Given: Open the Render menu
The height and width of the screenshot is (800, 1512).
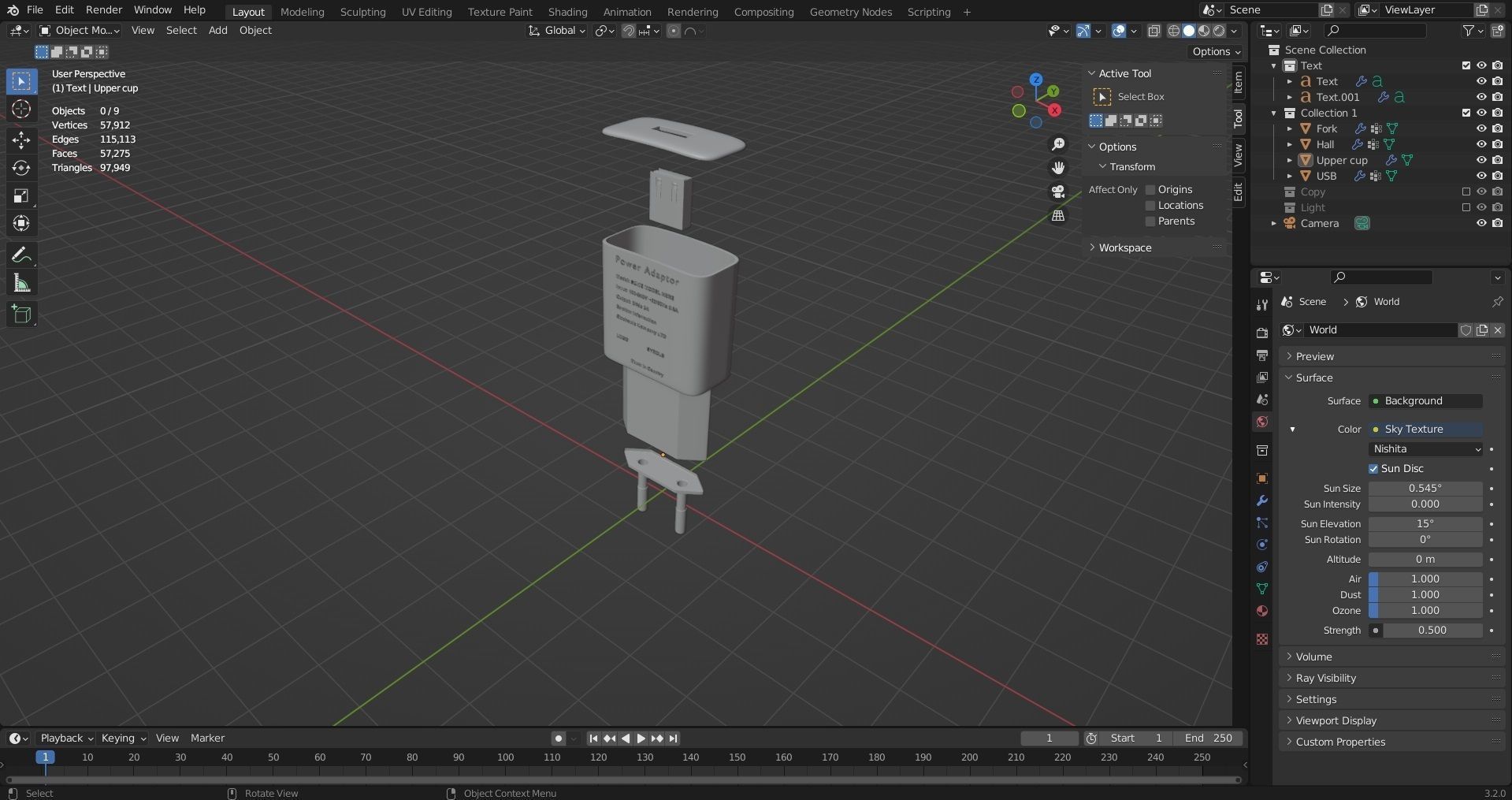Looking at the screenshot, I should click(x=104, y=9).
